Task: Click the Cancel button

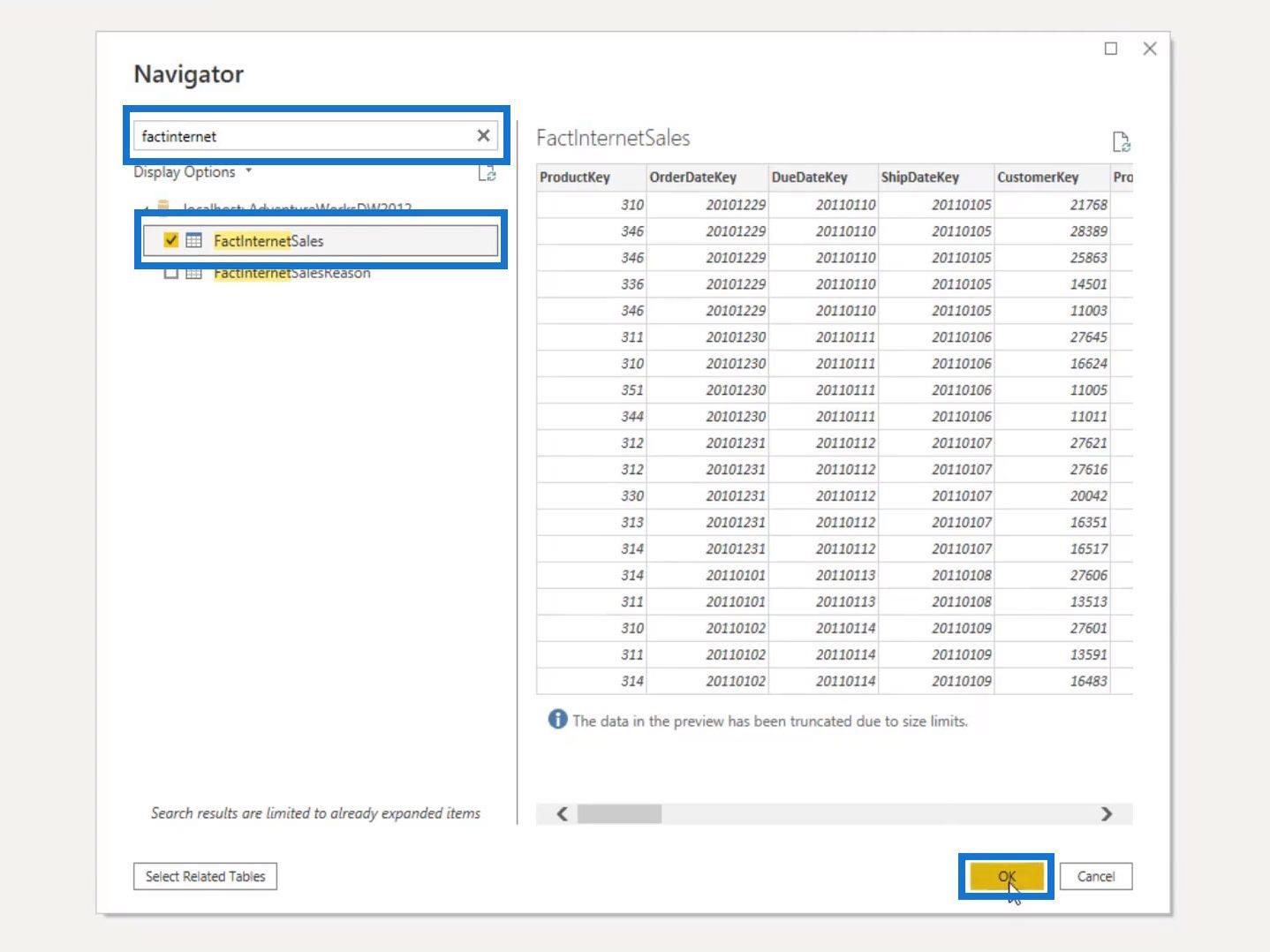Action: pos(1096,876)
